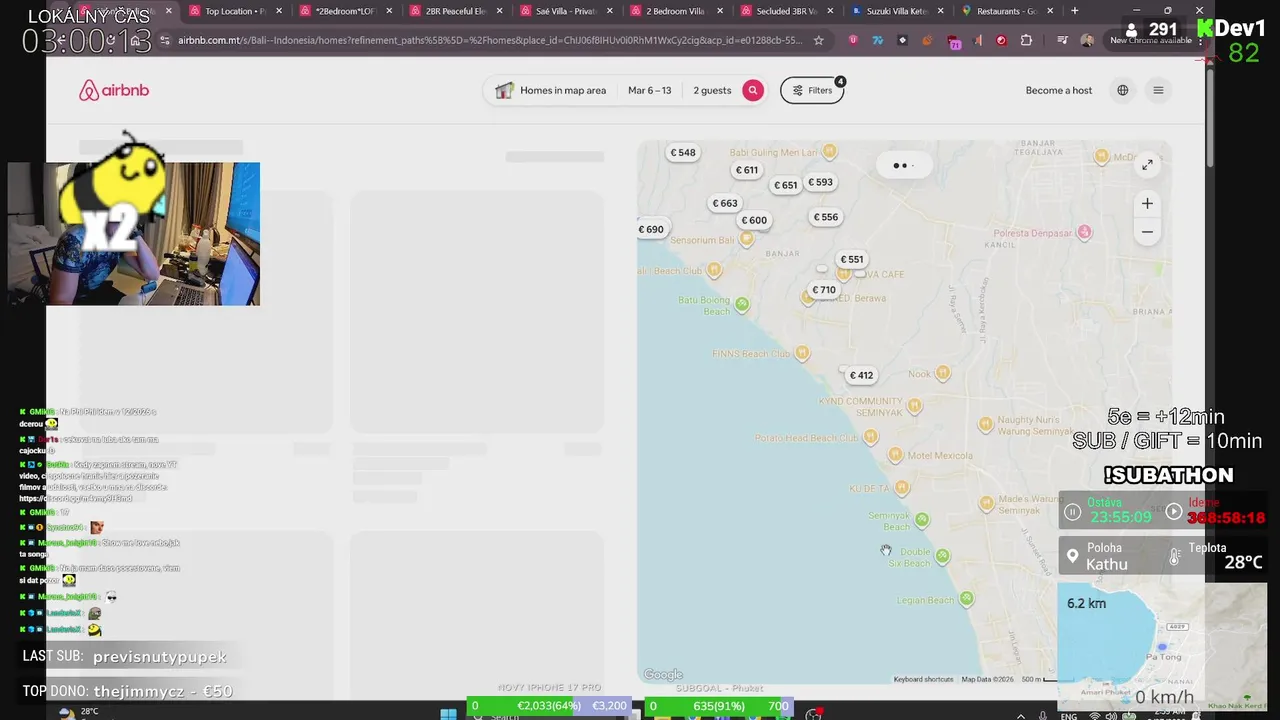This screenshot has height=720, width=1280.
Task: Select the € 551 price marker
Action: (852, 259)
